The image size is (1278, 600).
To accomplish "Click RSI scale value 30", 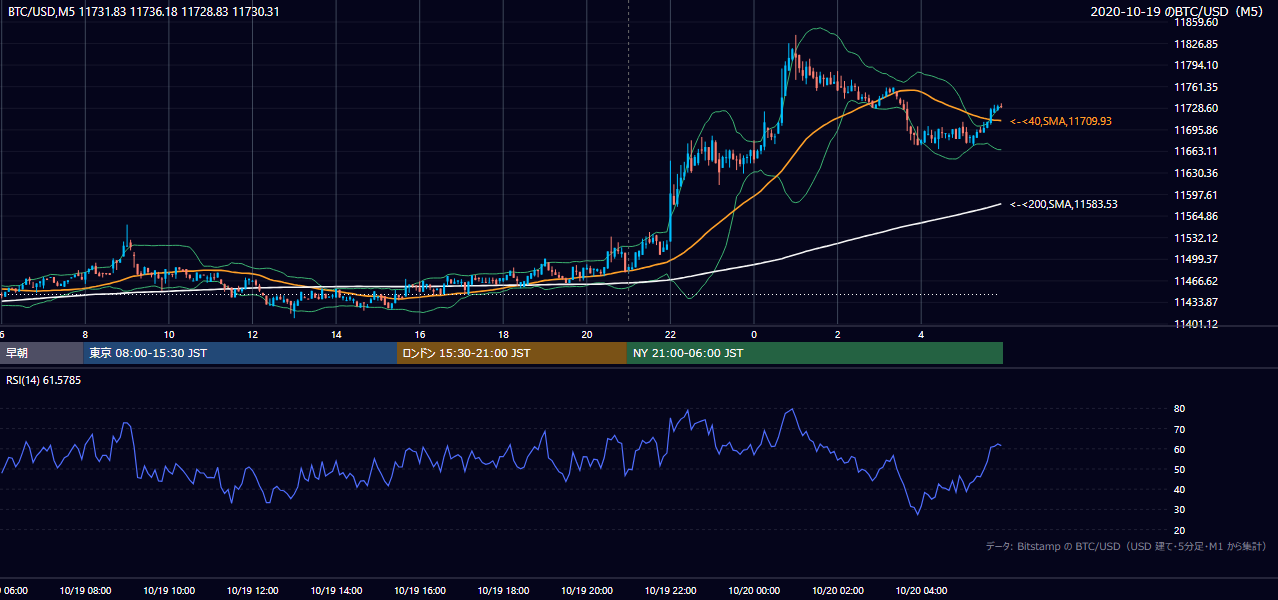I will coord(1180,510).
